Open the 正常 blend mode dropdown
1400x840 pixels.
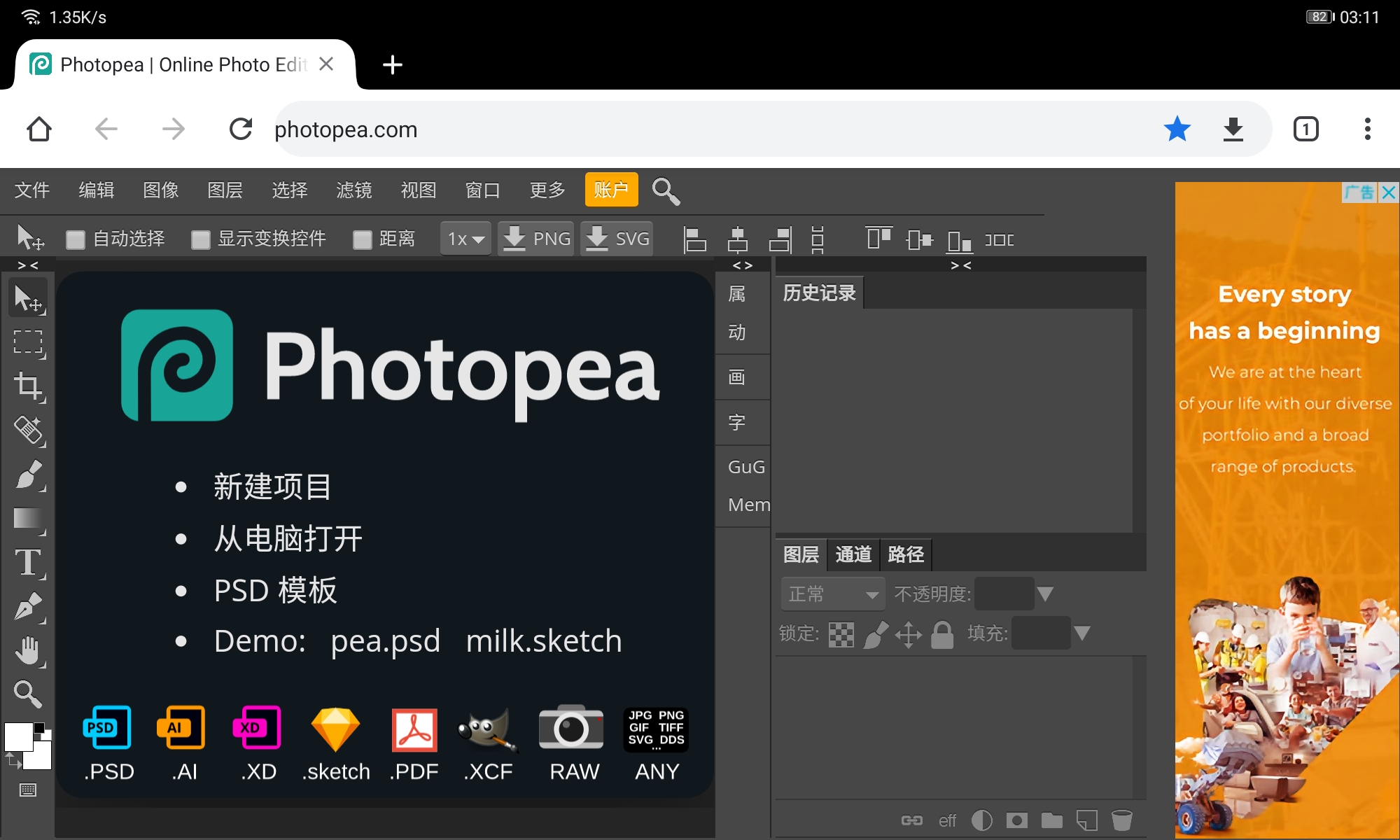[x=832, y=593]
